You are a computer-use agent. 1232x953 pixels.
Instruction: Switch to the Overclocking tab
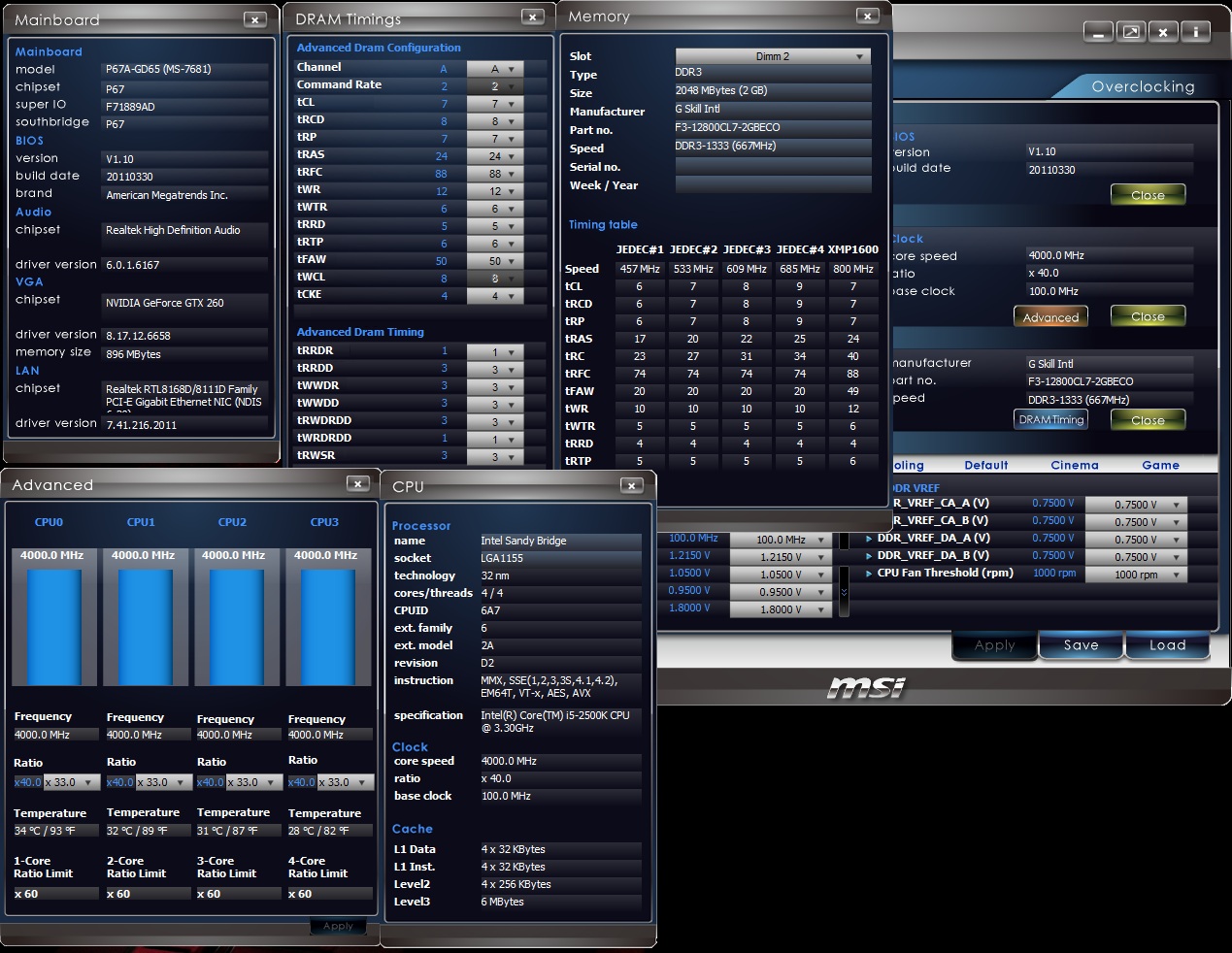click(1143, 86)
